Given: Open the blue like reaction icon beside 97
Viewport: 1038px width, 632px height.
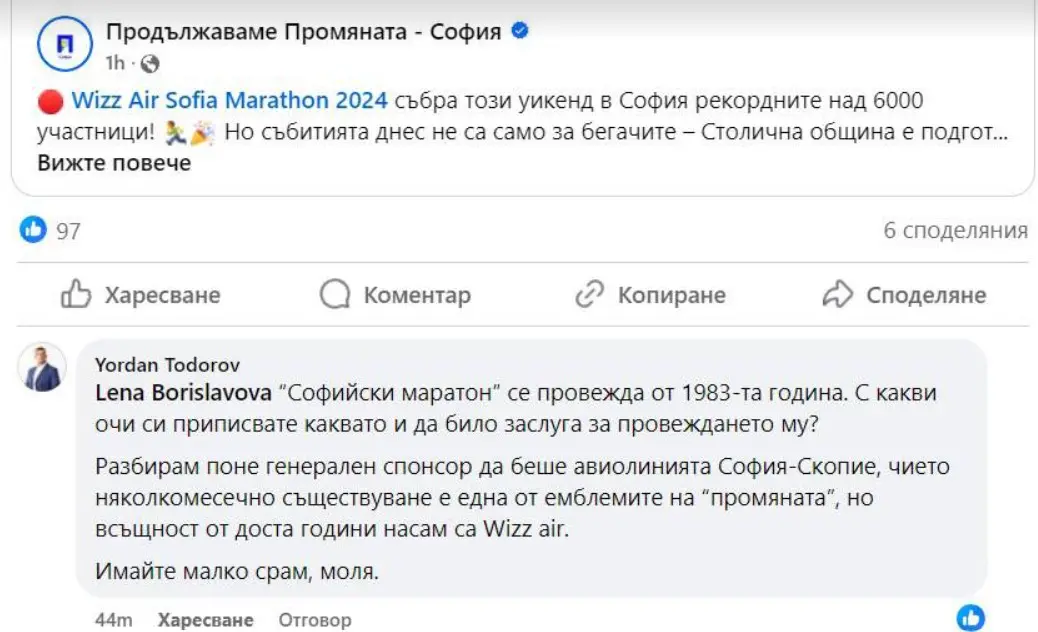Looking at the screenshot, I should [33, 230].
